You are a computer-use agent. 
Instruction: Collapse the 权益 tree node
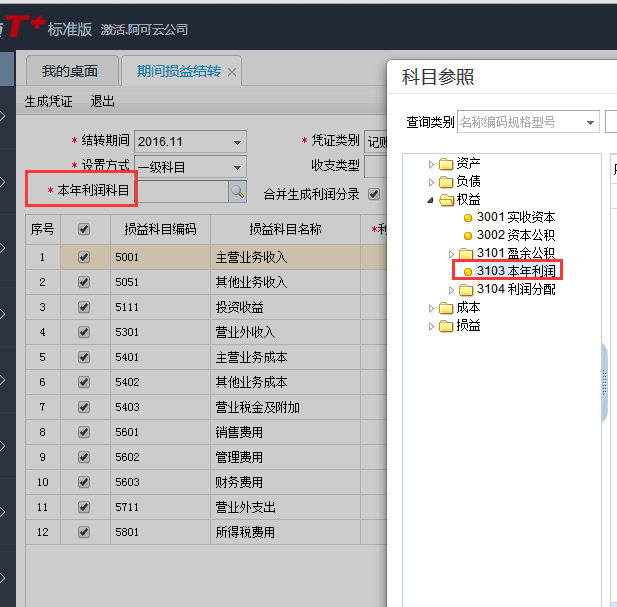(x=431, y=200)
